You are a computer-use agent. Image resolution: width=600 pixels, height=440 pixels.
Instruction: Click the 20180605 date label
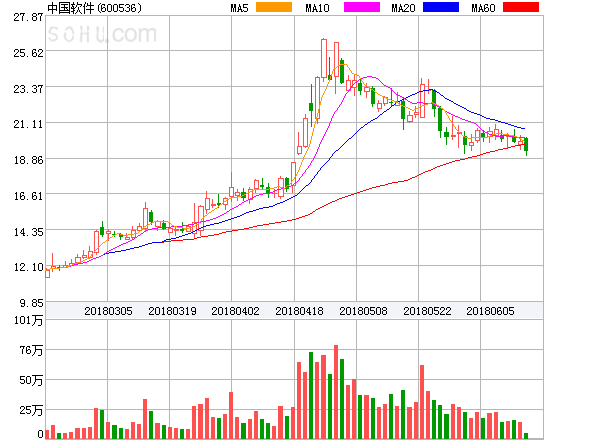(490, 311)
